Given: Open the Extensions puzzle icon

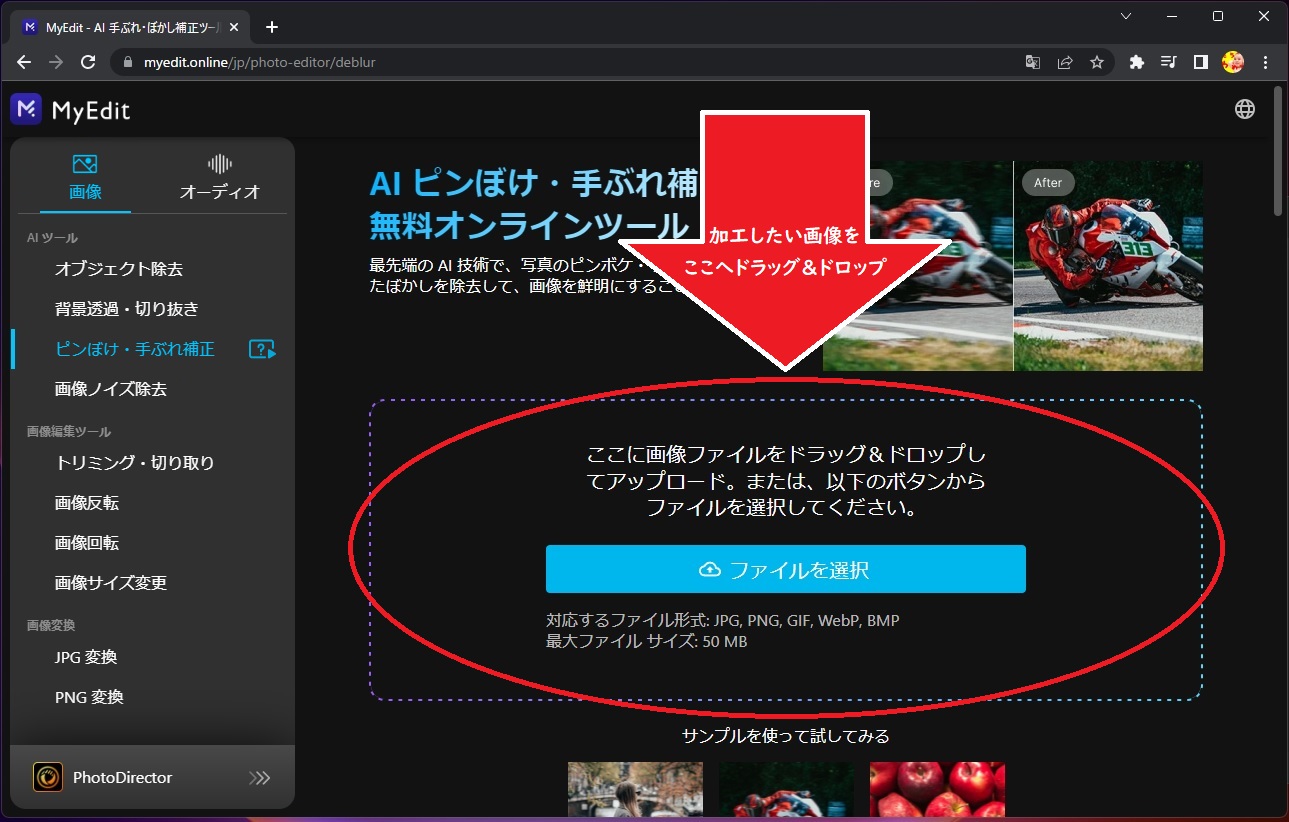Looking at the screenshot, I should [x=1136, y=62].
